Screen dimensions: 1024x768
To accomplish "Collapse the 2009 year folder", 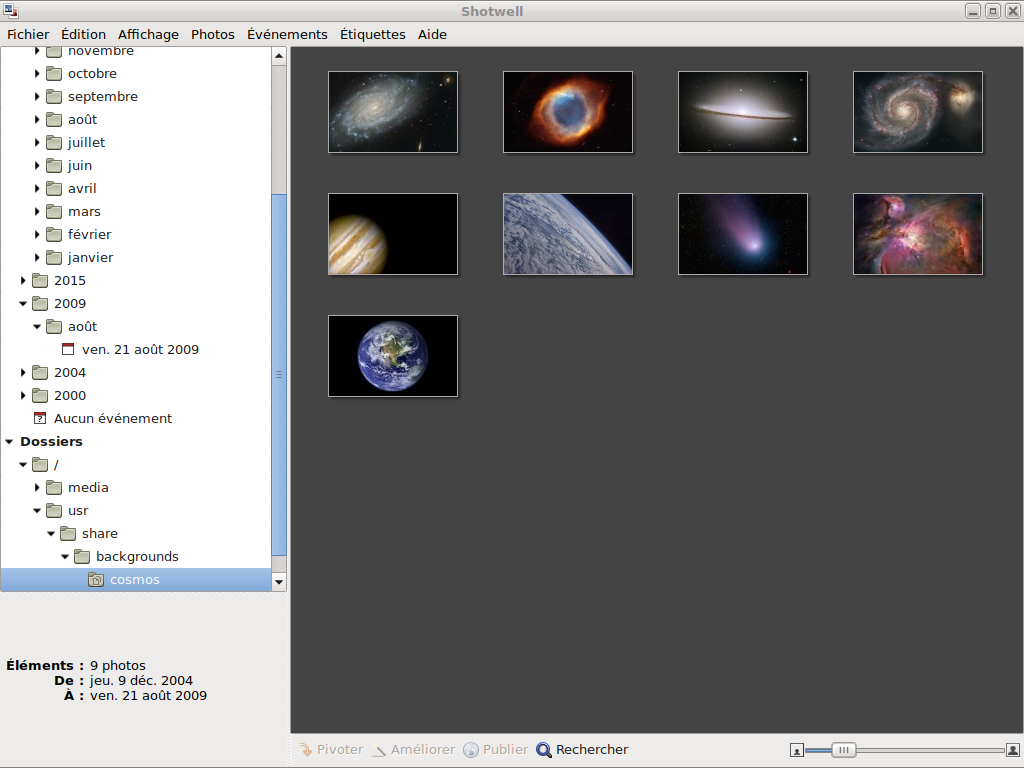I will [23, 304].
